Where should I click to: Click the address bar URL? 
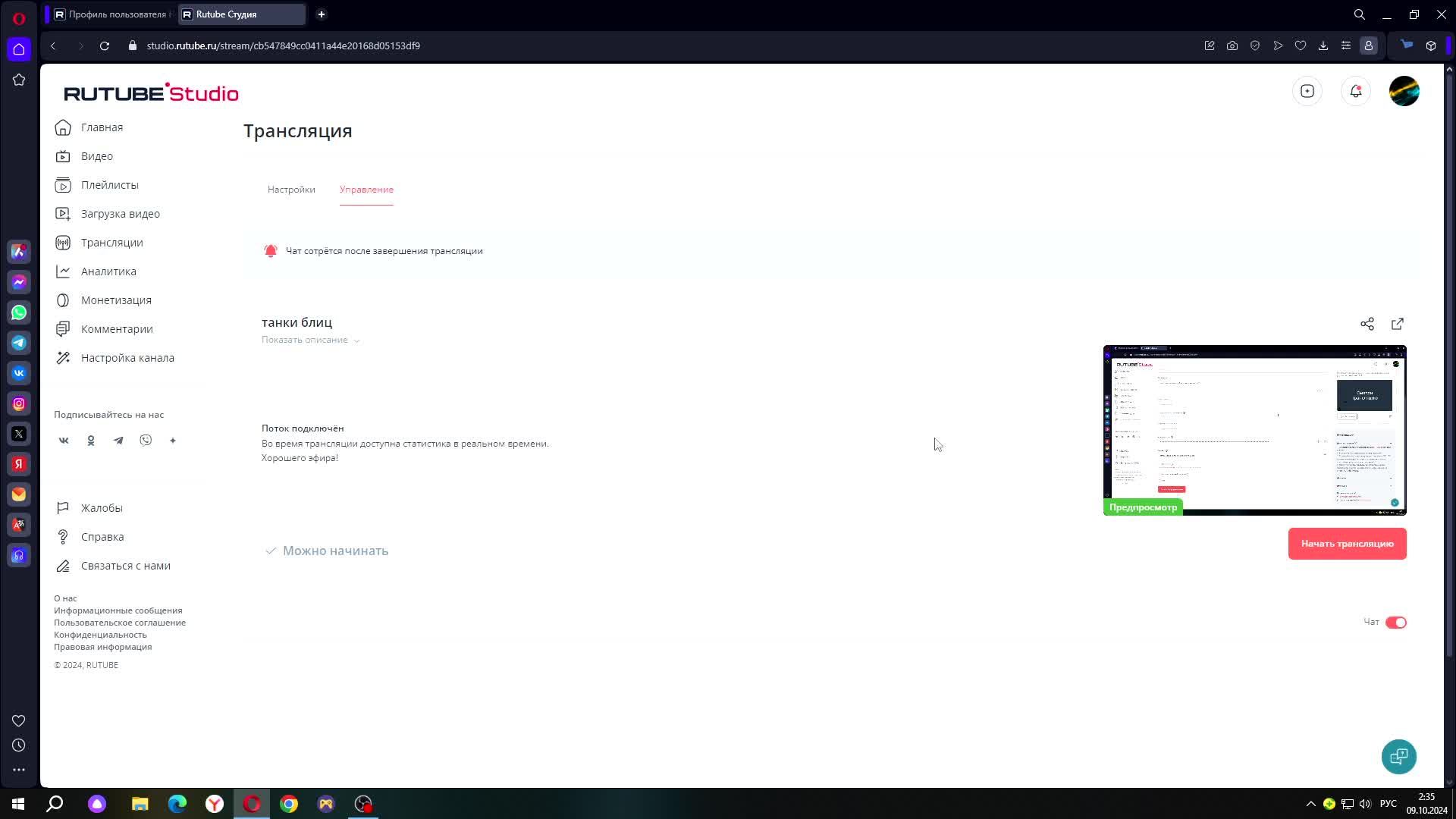[284, 46]
